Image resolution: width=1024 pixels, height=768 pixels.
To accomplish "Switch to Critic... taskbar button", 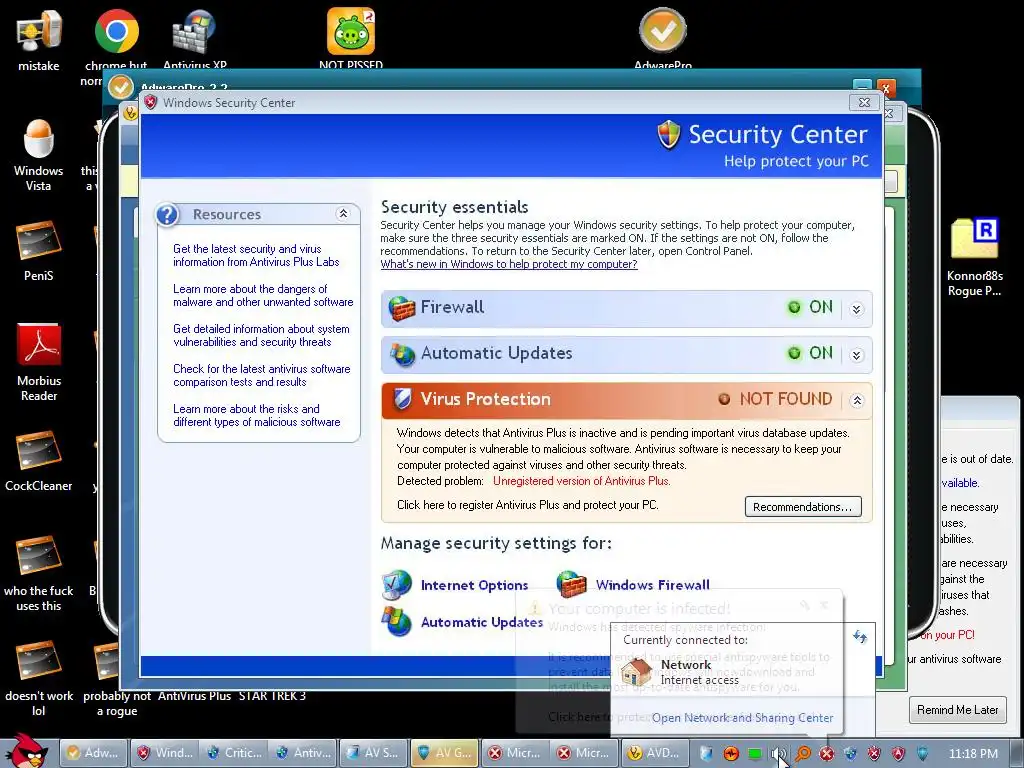I will point(234,753).
